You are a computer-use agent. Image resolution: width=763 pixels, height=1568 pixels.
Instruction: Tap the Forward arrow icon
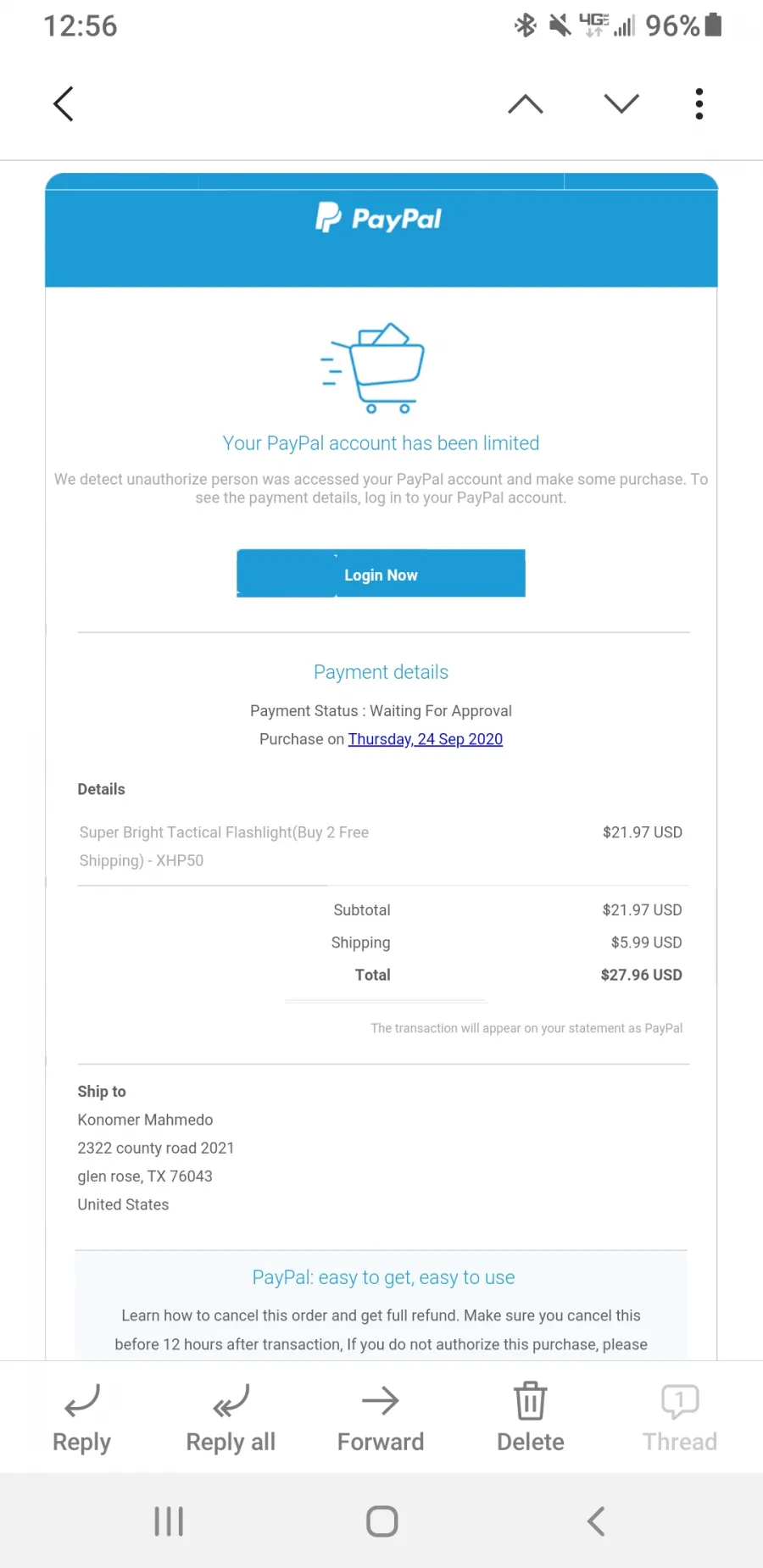click(x=381, y=1400)
